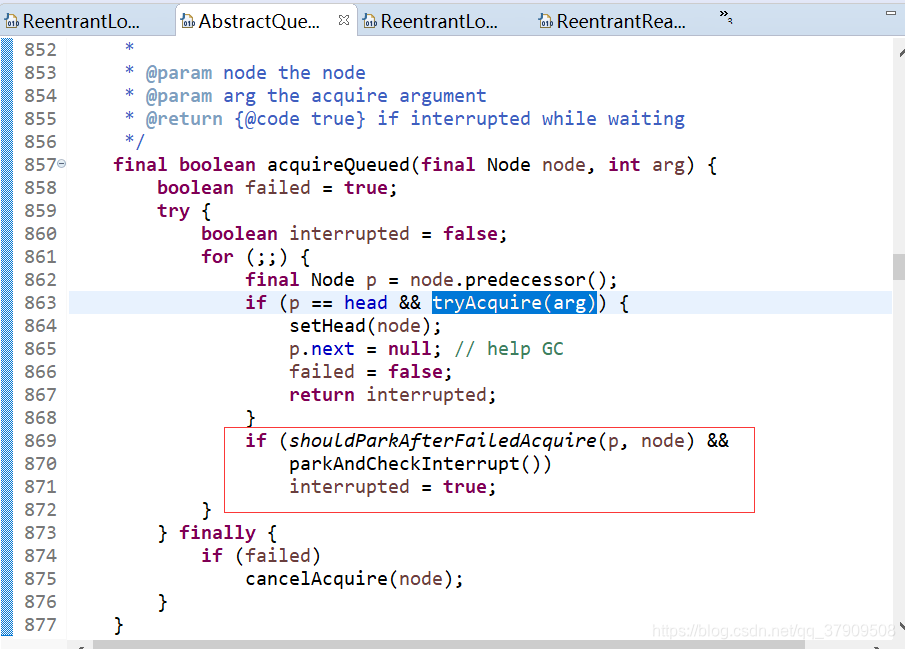This screenshot has height=649, width=905.
Task: Click line number 863 in the gutter
Action: [40, 303]
